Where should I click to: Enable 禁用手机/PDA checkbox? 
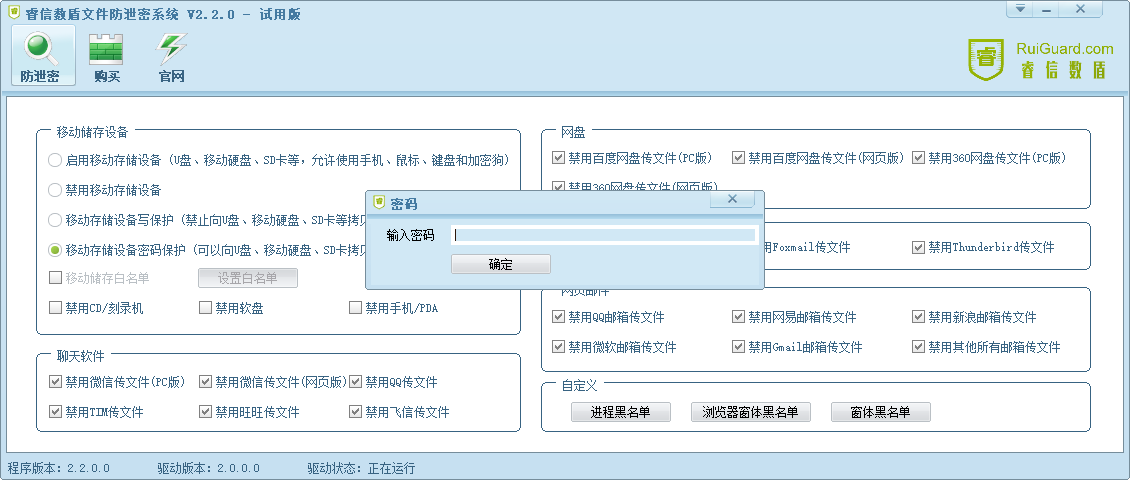(355, 308)
